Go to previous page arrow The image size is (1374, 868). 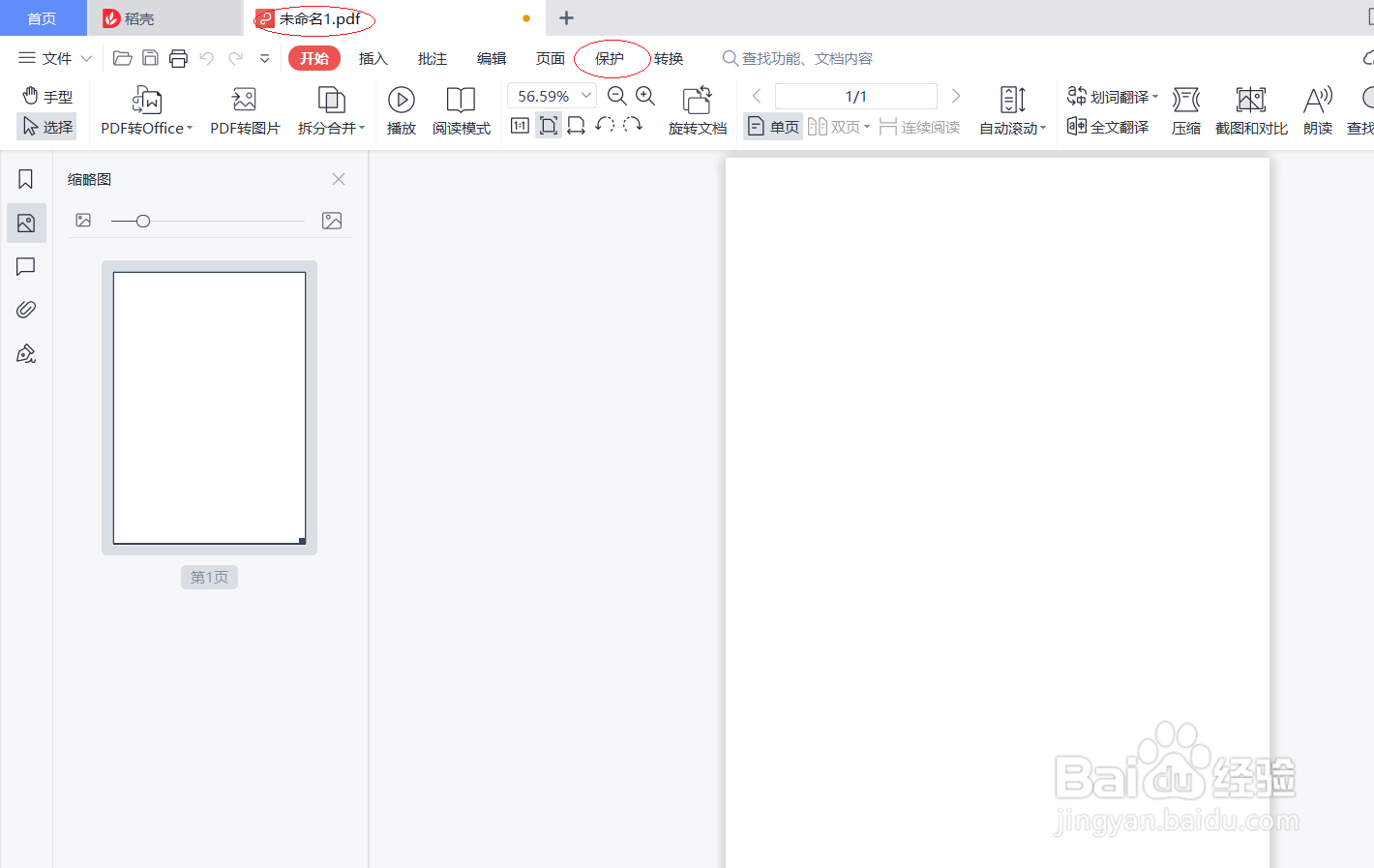pyautogui.click(x=757, y=96)
